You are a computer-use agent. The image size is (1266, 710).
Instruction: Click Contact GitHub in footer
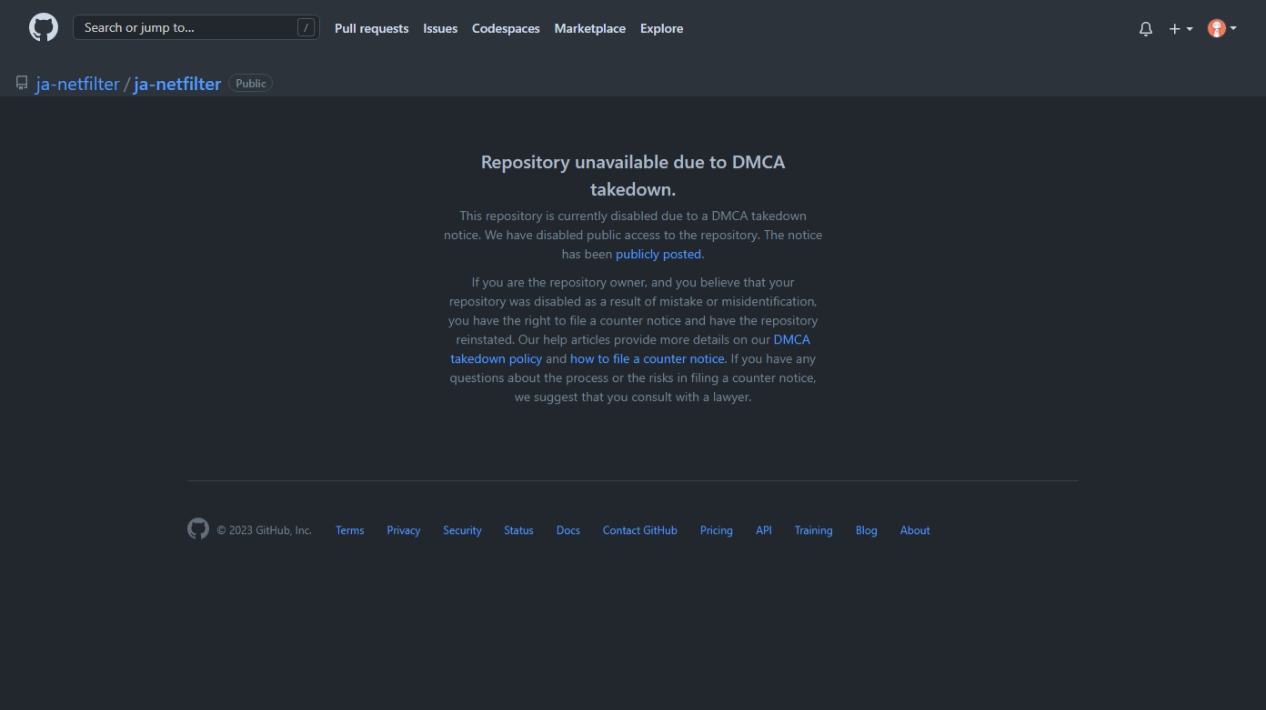pos(640,531)
